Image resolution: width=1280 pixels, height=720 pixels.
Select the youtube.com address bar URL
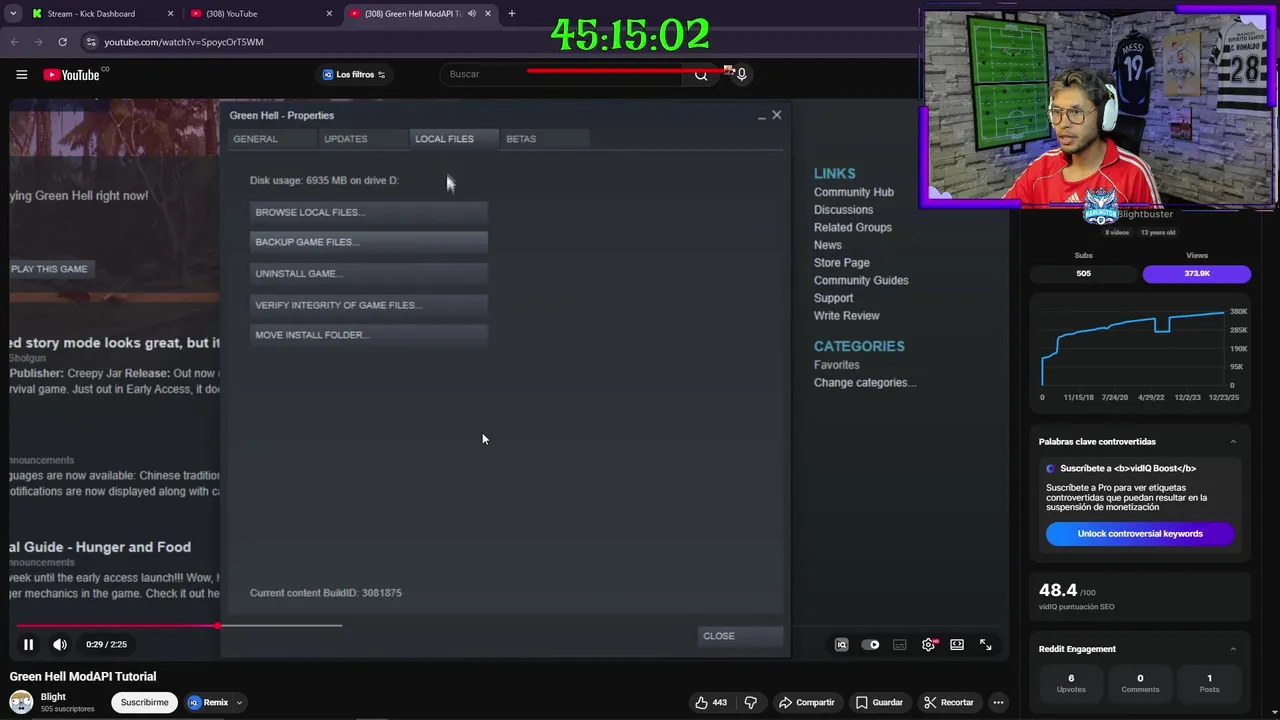pos(184,42)
